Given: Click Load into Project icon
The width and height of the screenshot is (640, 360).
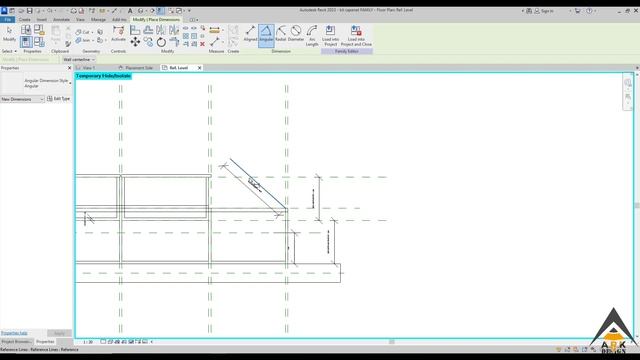Looking at the screenshot, I should [x=330, y=36].
